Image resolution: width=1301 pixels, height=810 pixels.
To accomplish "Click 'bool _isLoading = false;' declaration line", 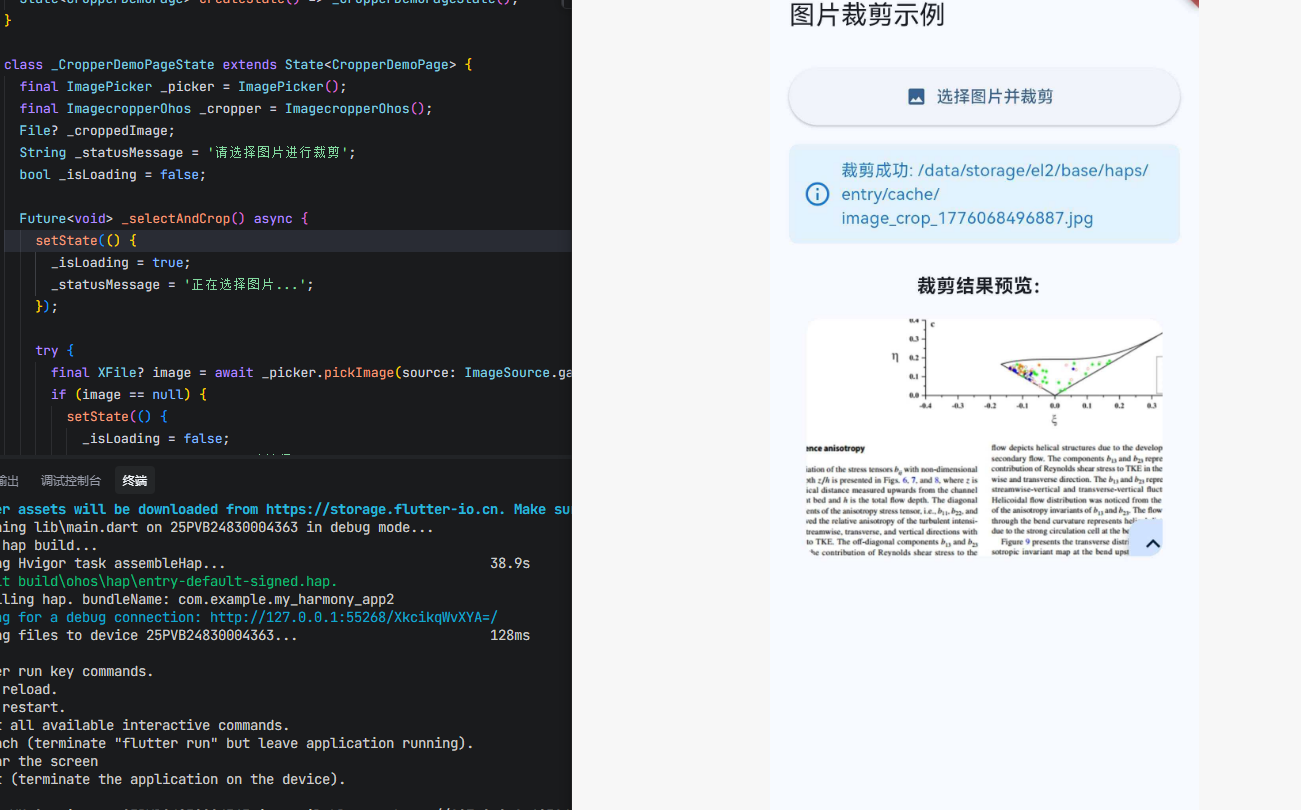I will 112,175.
